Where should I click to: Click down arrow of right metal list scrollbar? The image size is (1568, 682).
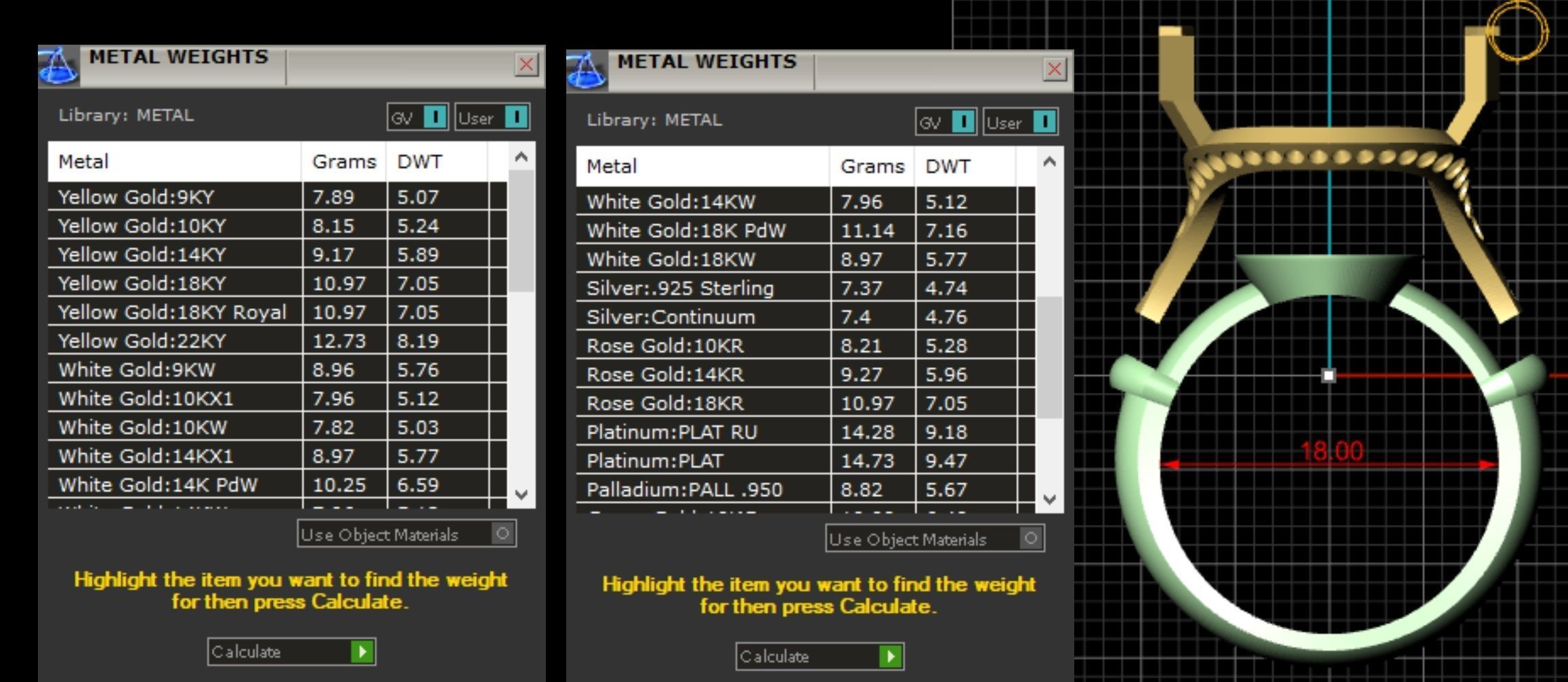tap(1049, 500)
